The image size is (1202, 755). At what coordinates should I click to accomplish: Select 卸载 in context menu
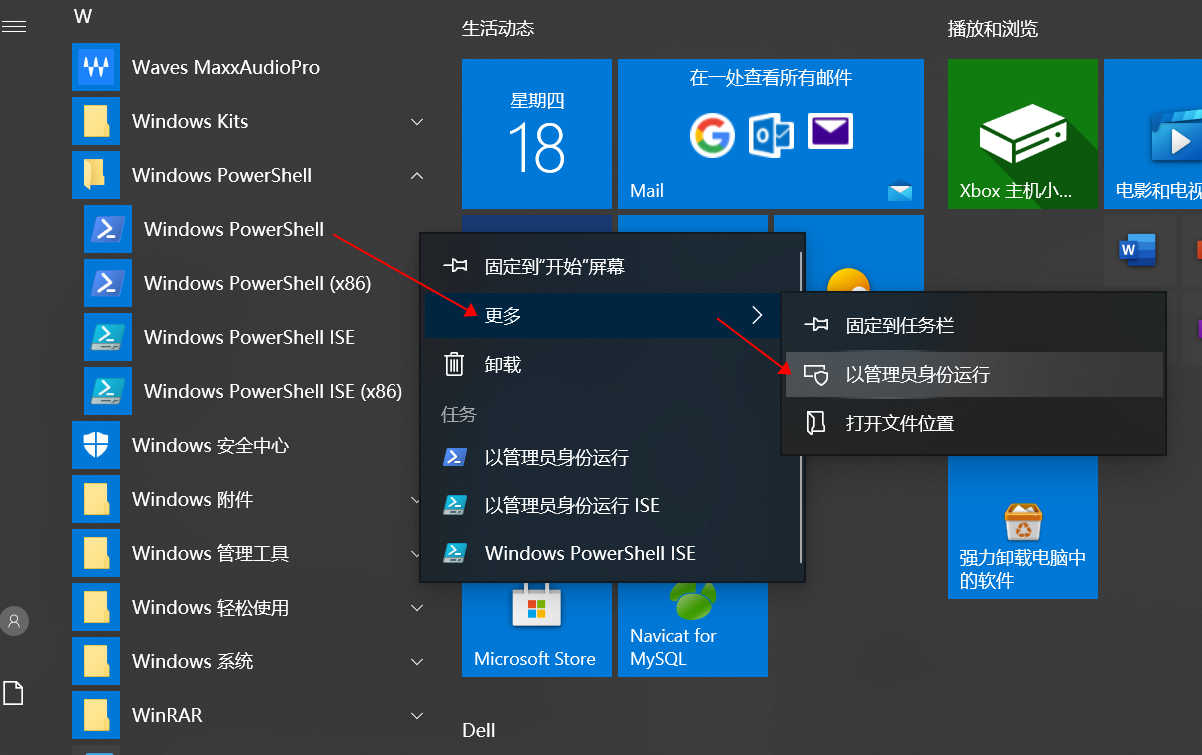612,364
